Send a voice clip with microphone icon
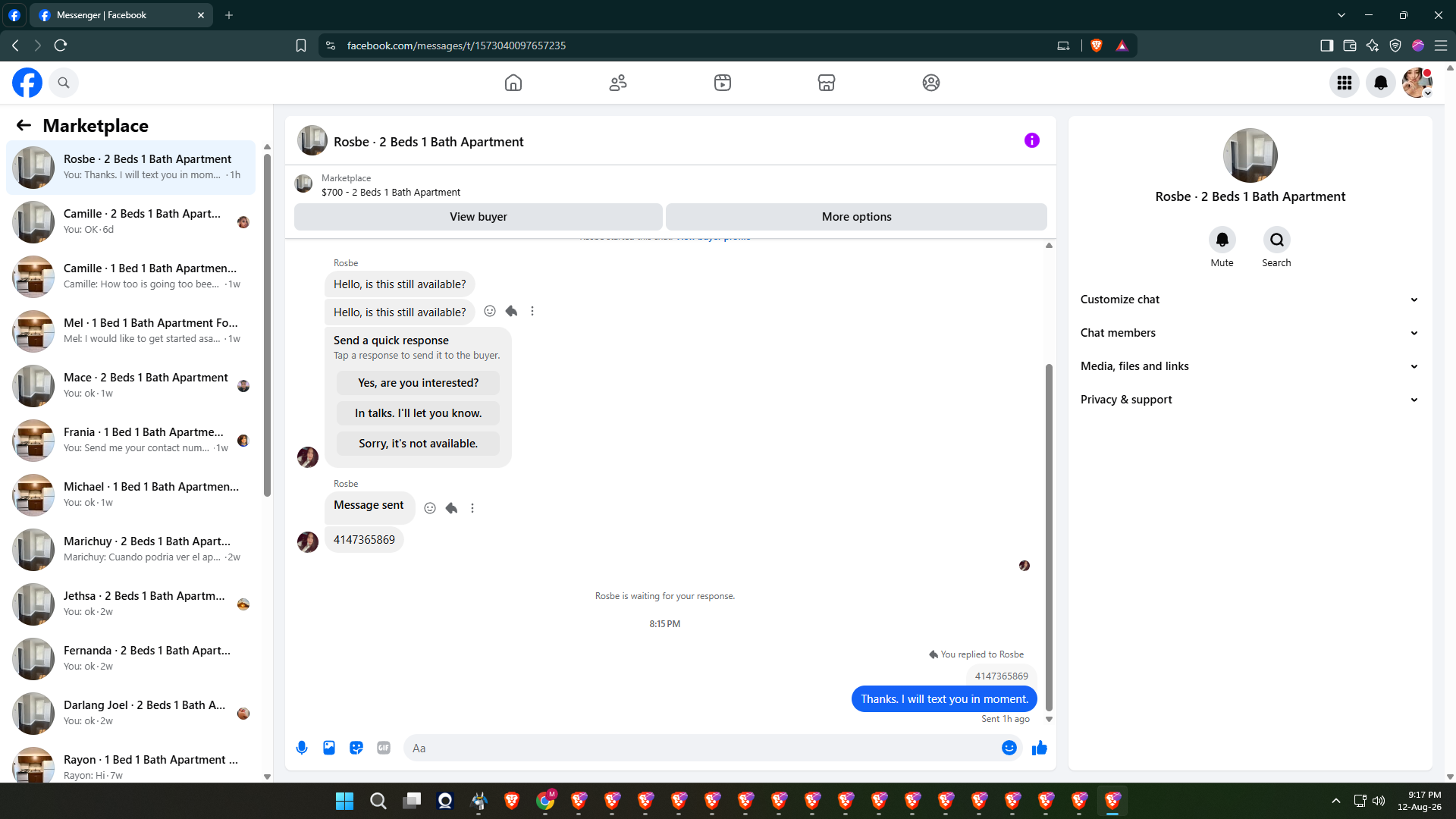Image resolution: width=1456 pixels, height=819 pixels. (x=302, y=748)
